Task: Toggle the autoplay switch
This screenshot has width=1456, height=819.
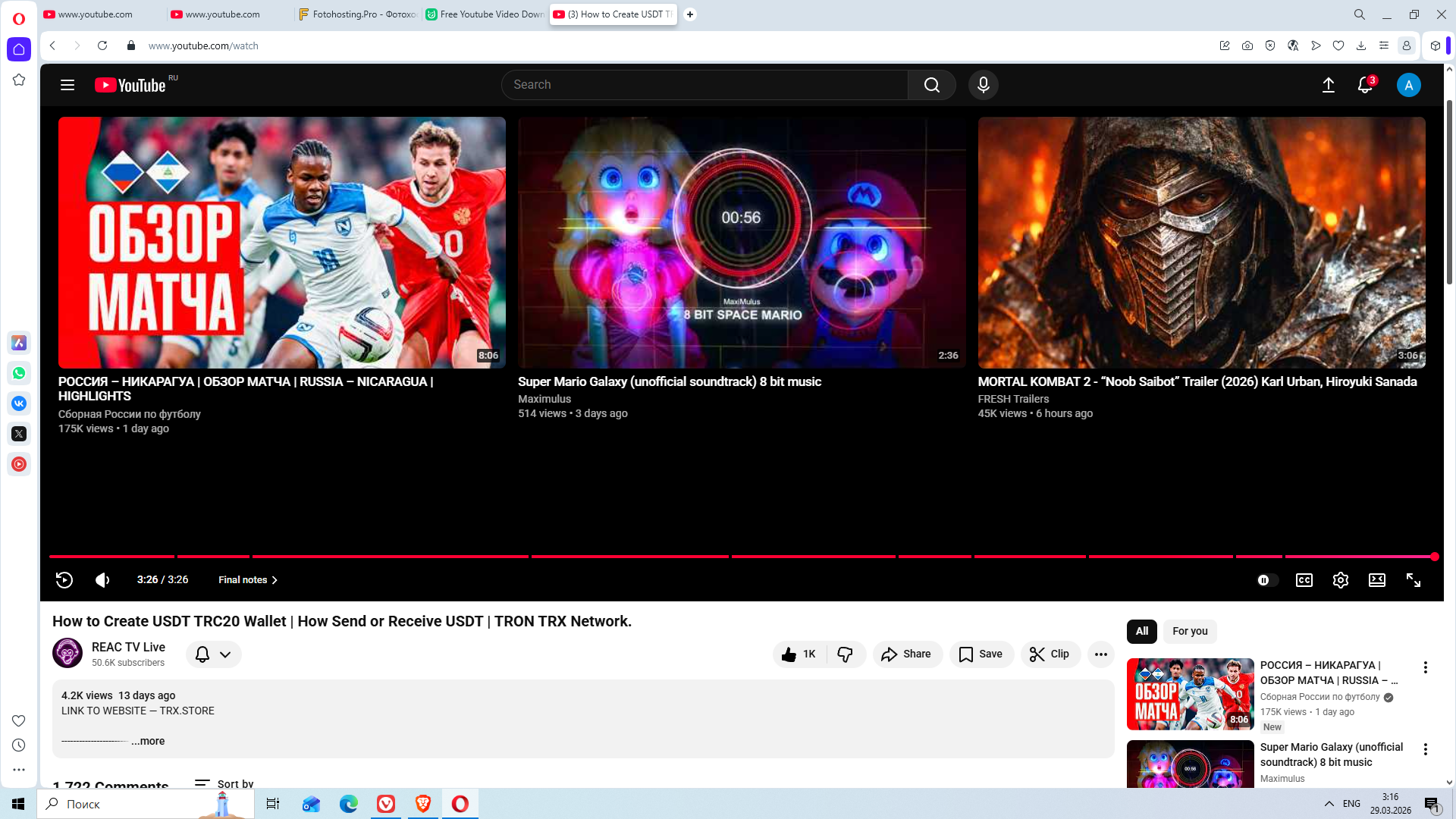Action: (x=1267, y=580)
